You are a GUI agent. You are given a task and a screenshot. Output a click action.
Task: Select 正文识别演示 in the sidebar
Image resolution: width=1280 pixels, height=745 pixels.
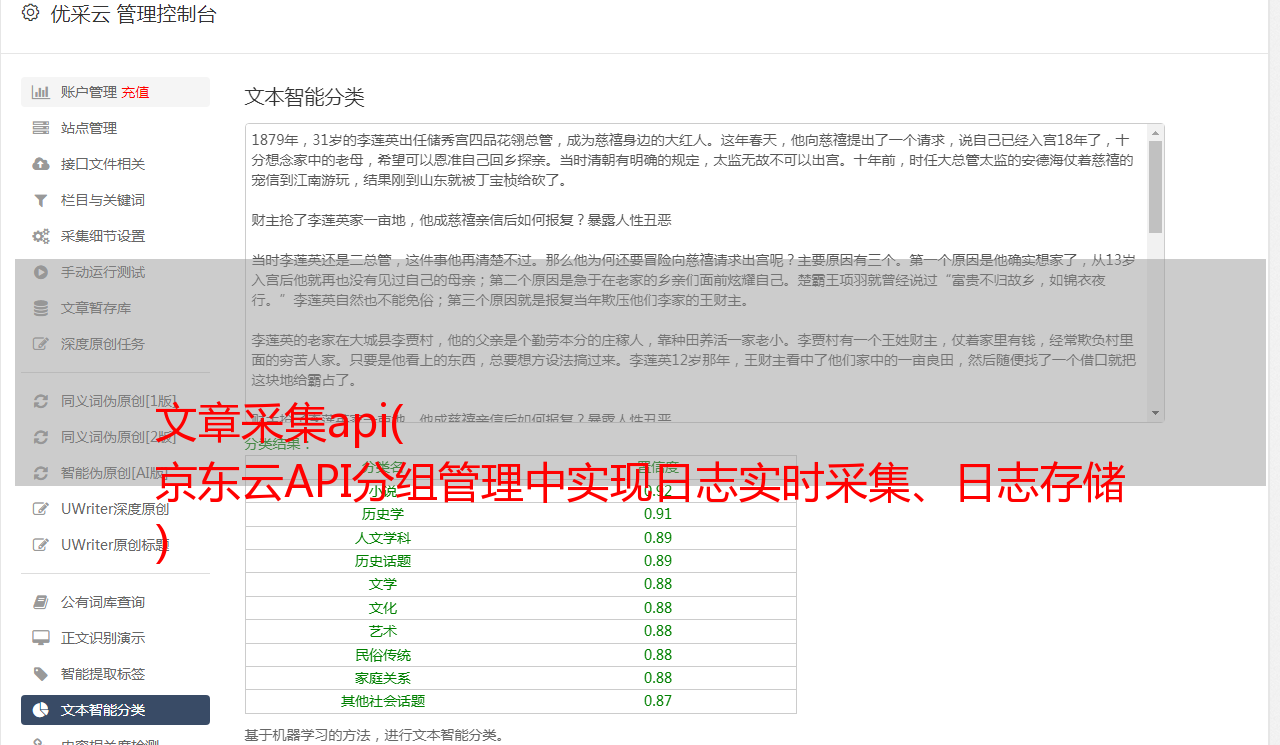pos(103,638)
